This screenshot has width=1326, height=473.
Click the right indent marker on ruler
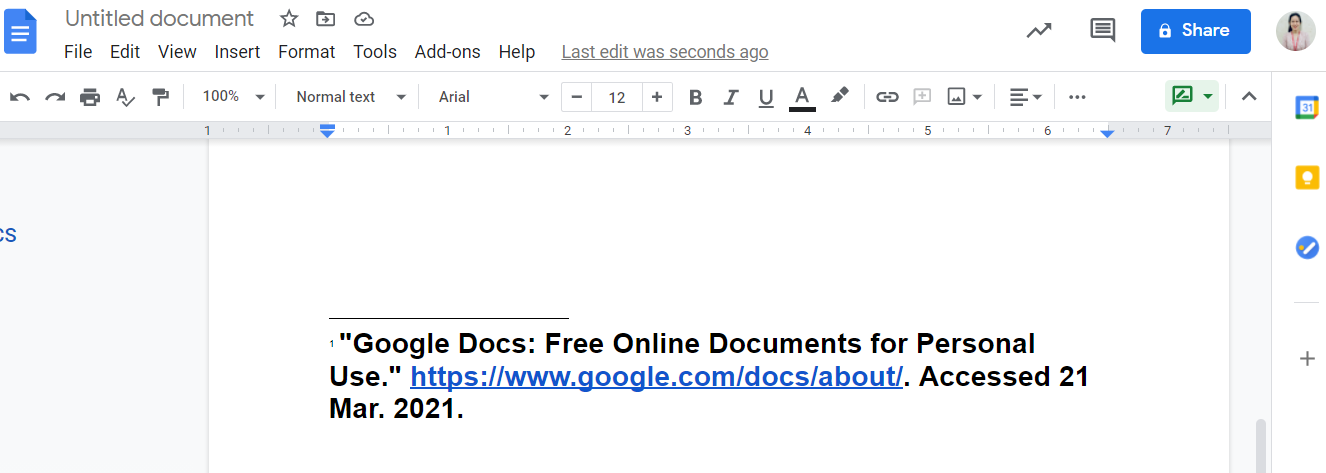pyautogui.click(x=1107, y=133)
